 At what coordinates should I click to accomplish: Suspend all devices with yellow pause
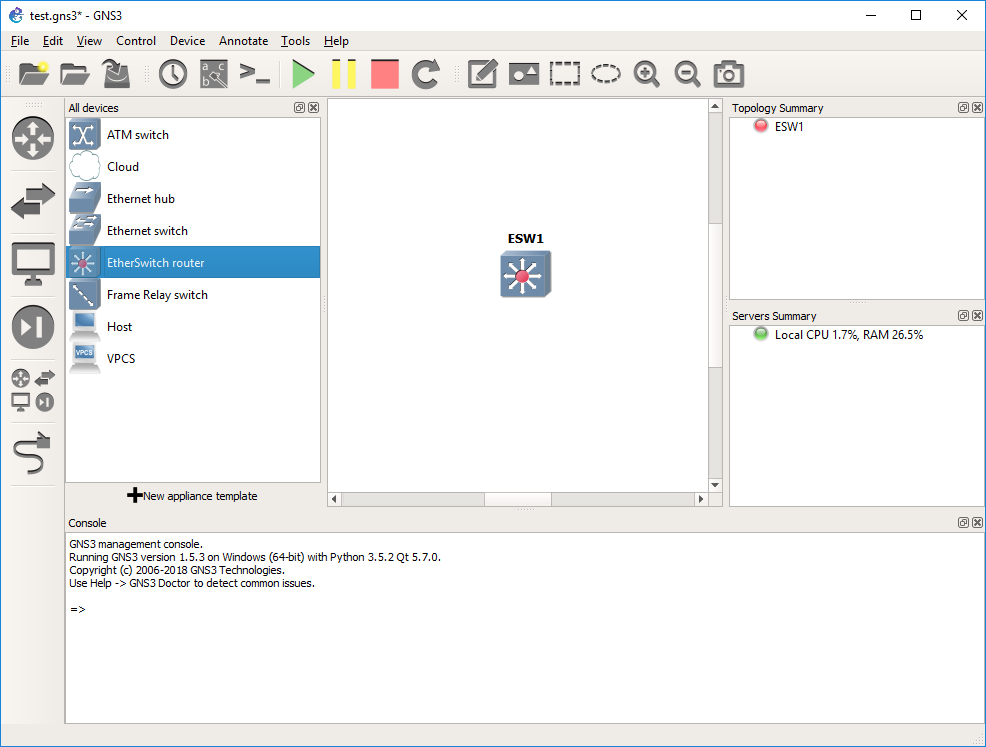tap(344, 74)
